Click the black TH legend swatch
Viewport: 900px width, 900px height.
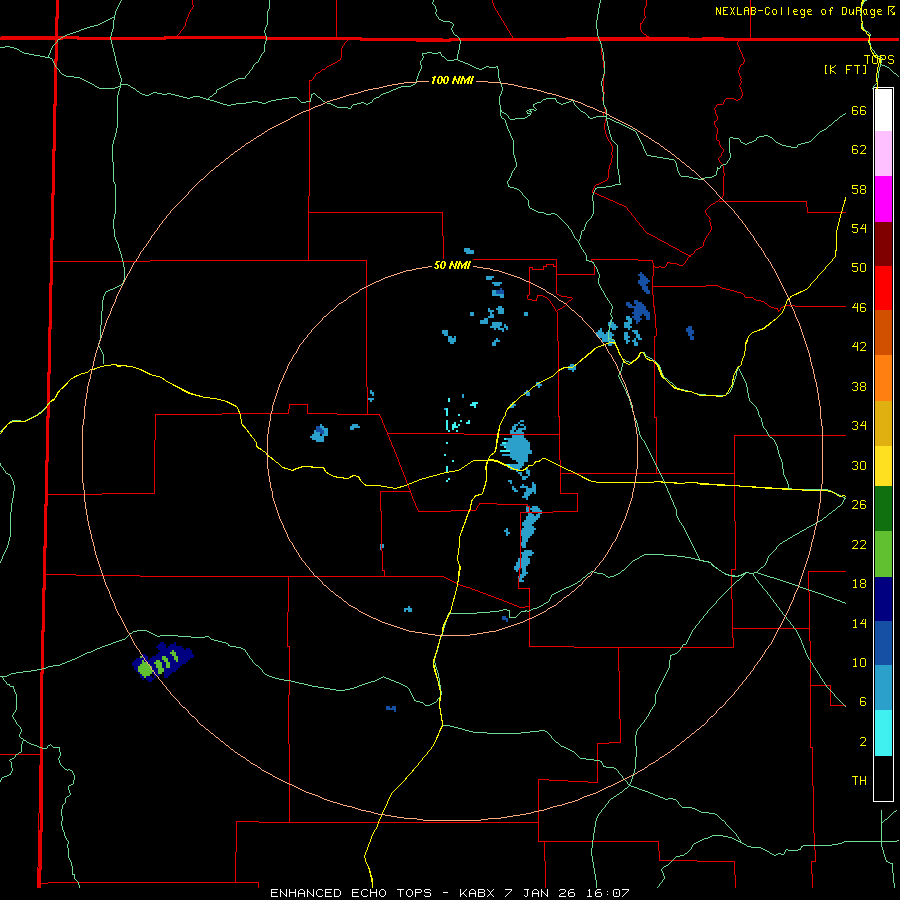coord(883,778)
